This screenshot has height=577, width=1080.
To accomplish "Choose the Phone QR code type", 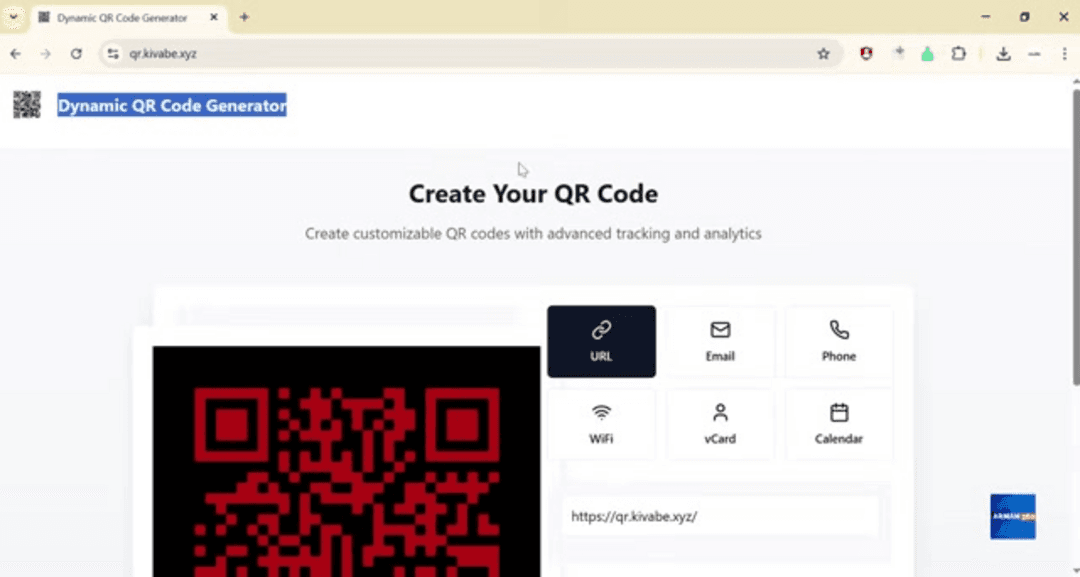I will click(x=838, y=341).
